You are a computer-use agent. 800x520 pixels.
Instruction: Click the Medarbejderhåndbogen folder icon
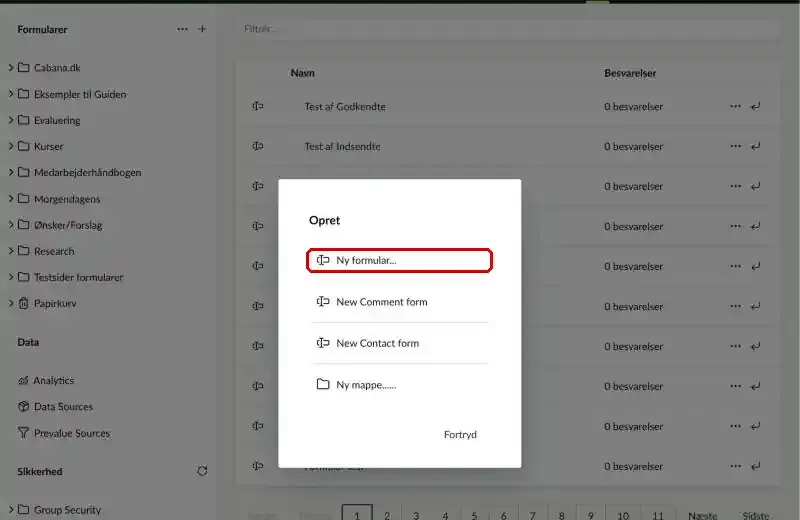(x=23, y=172)
